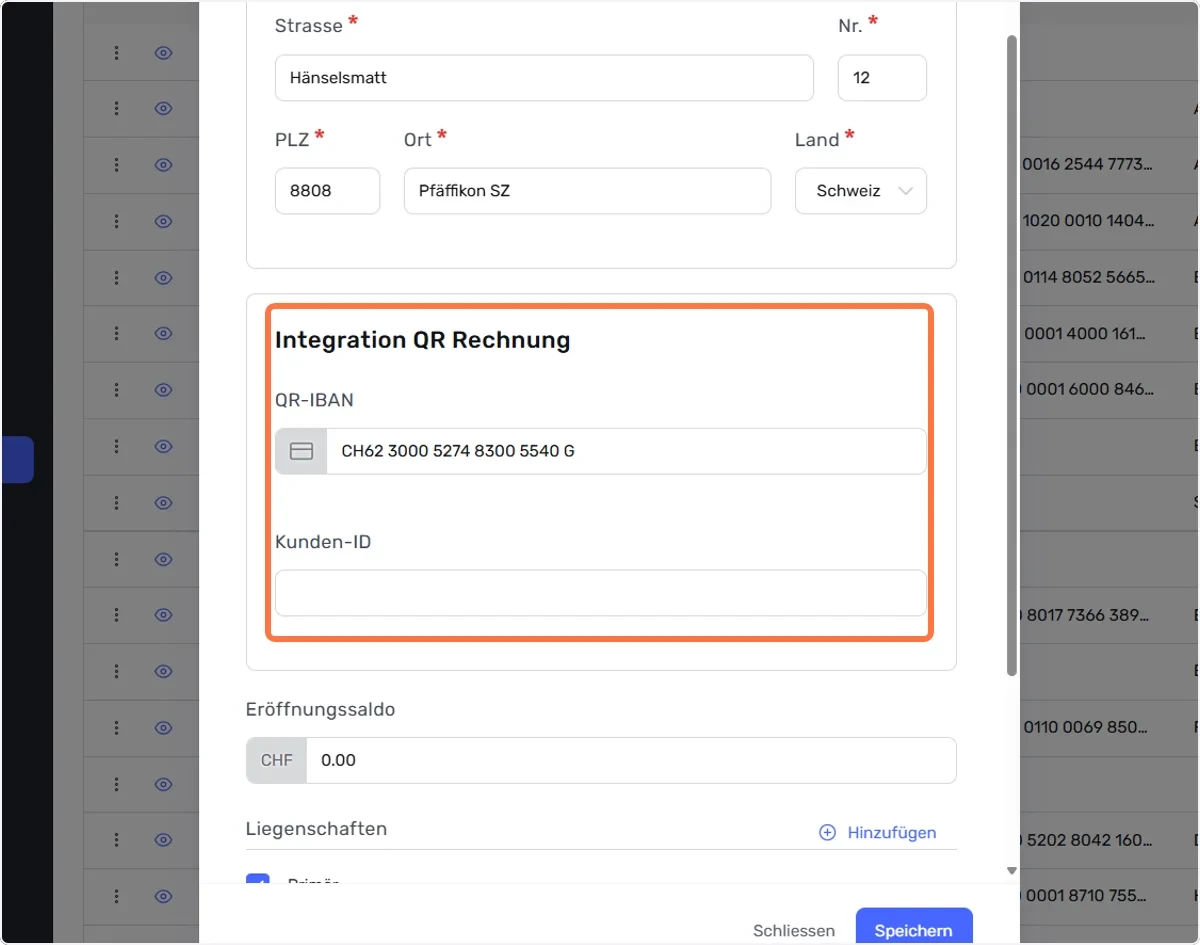
Task: Click the Nr. field containing 12
Action: click(882, 78)
